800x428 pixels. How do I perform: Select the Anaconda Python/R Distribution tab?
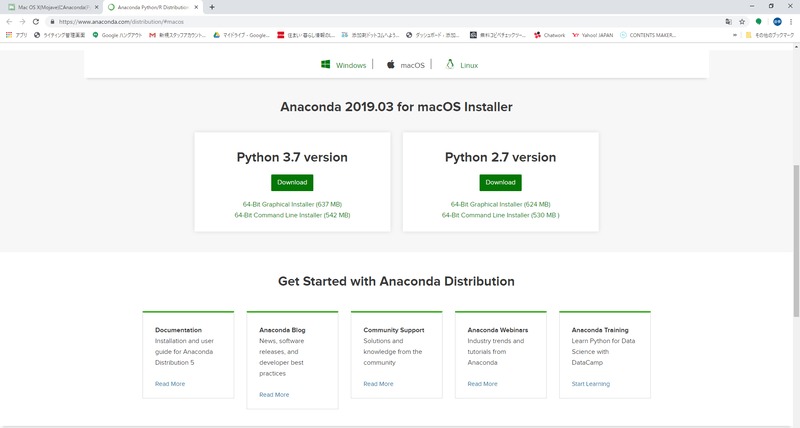coord(153,7)
